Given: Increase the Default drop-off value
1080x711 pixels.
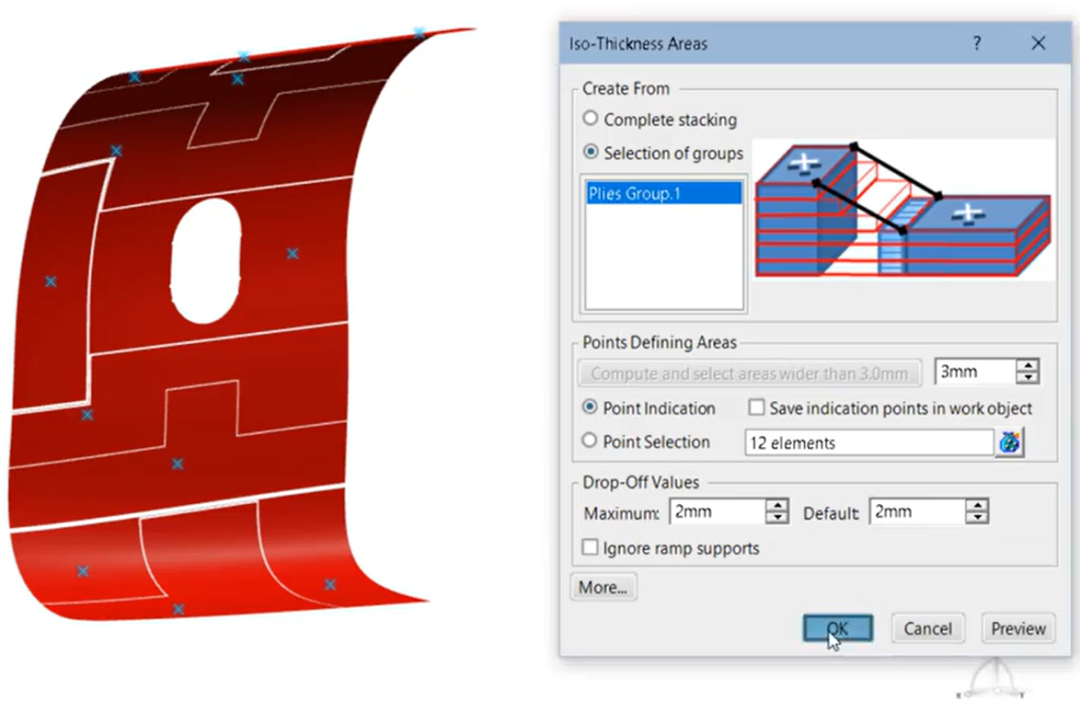Looking at the screenshot, I should [x=977, y=506].
